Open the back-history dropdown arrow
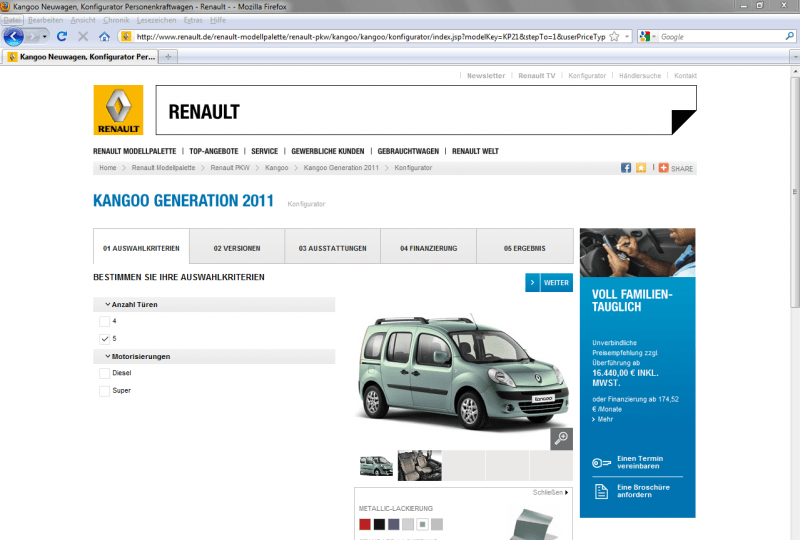This screenshot has height=540, width=800. click(44, 37)
